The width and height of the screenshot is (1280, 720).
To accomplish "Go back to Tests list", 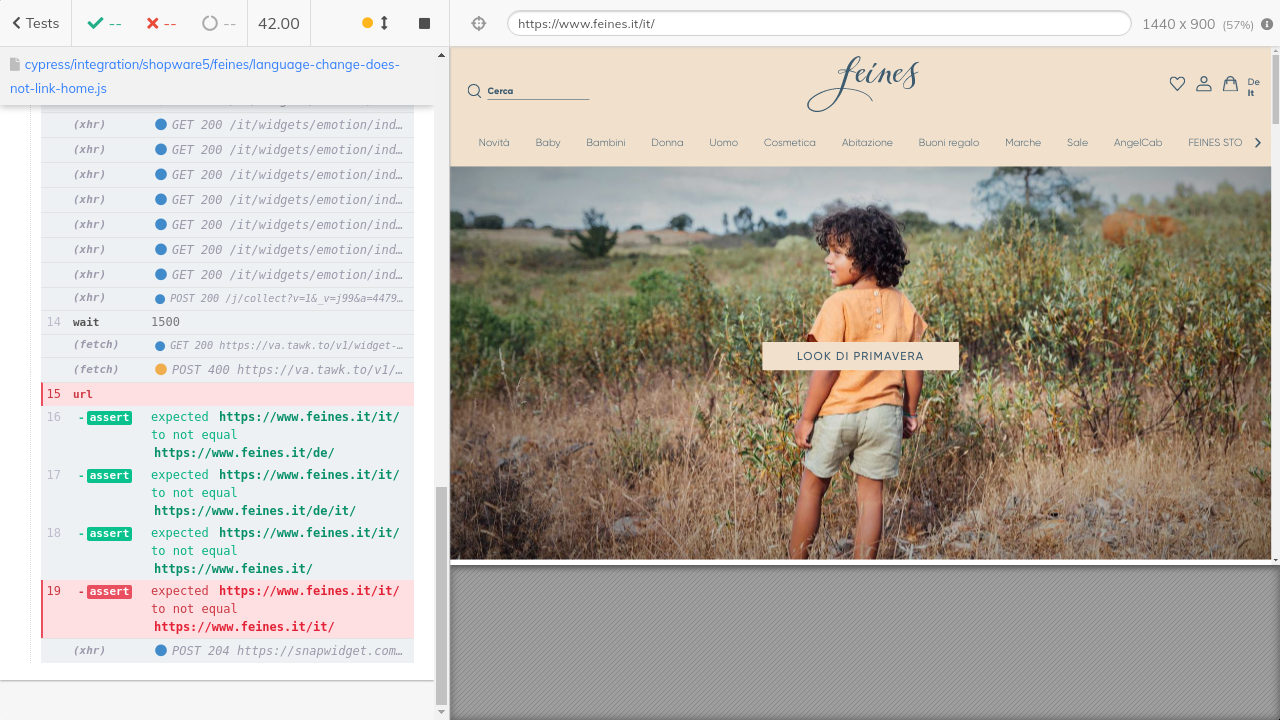I will click(x=36, y=23).
